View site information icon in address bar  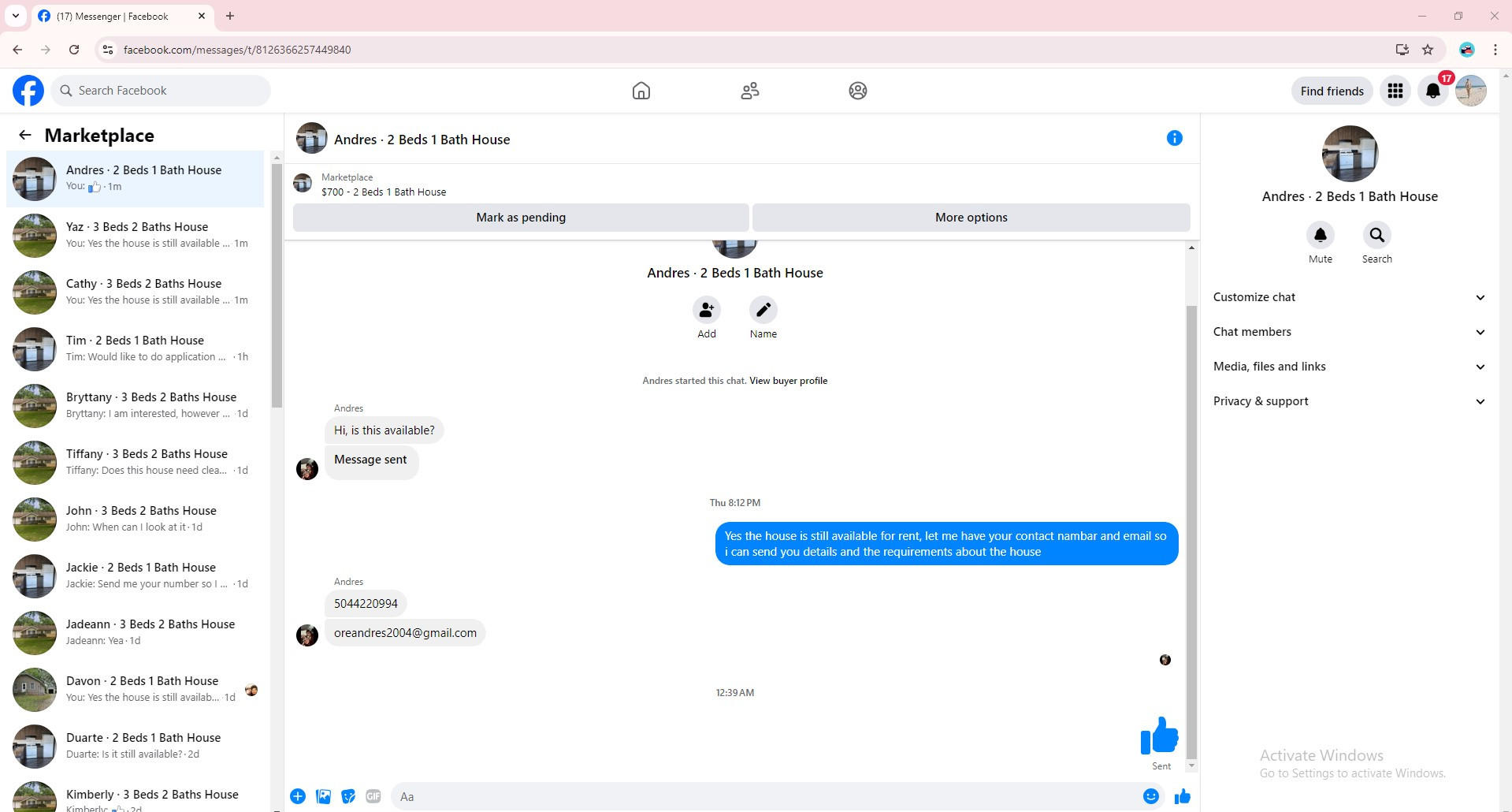tap(108, 50)
